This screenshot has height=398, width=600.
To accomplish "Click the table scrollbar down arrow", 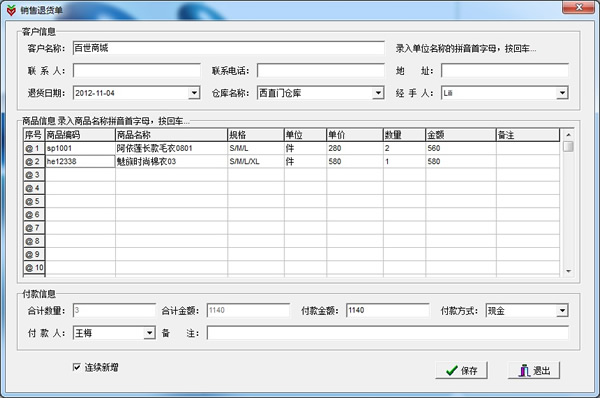I will (x=569, y=271).
